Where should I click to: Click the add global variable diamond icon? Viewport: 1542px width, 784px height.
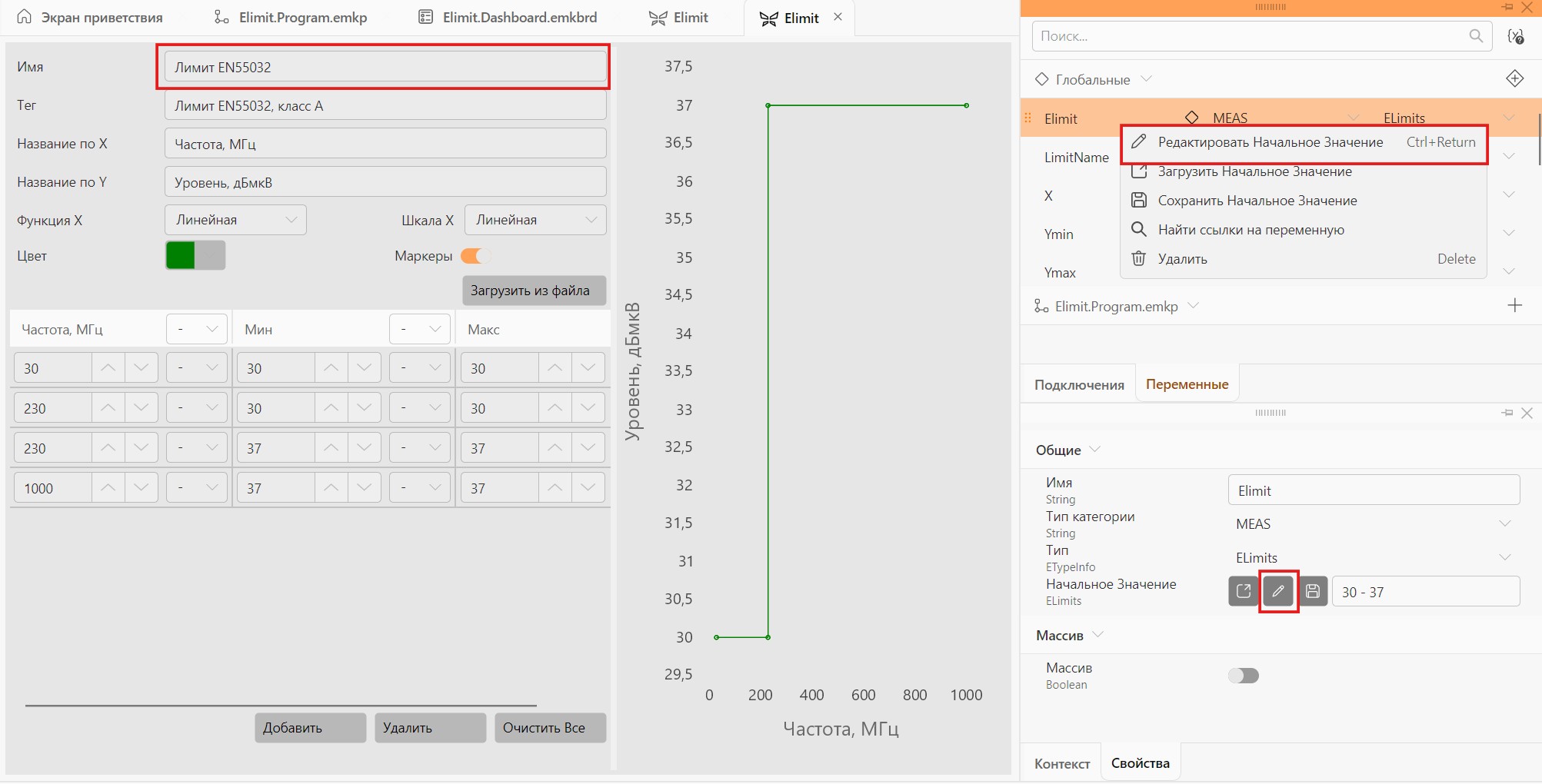pyautogui.click(x=1514, y=78)
